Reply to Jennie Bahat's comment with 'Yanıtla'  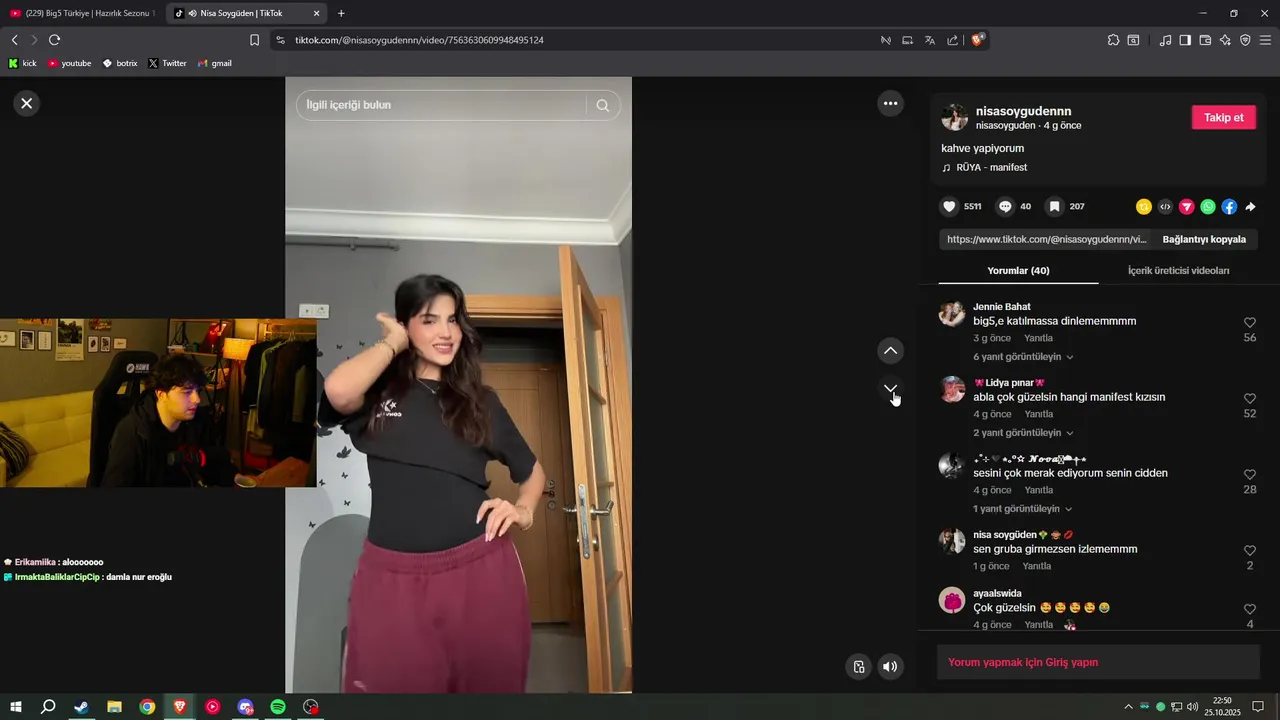coord(1038,338)
